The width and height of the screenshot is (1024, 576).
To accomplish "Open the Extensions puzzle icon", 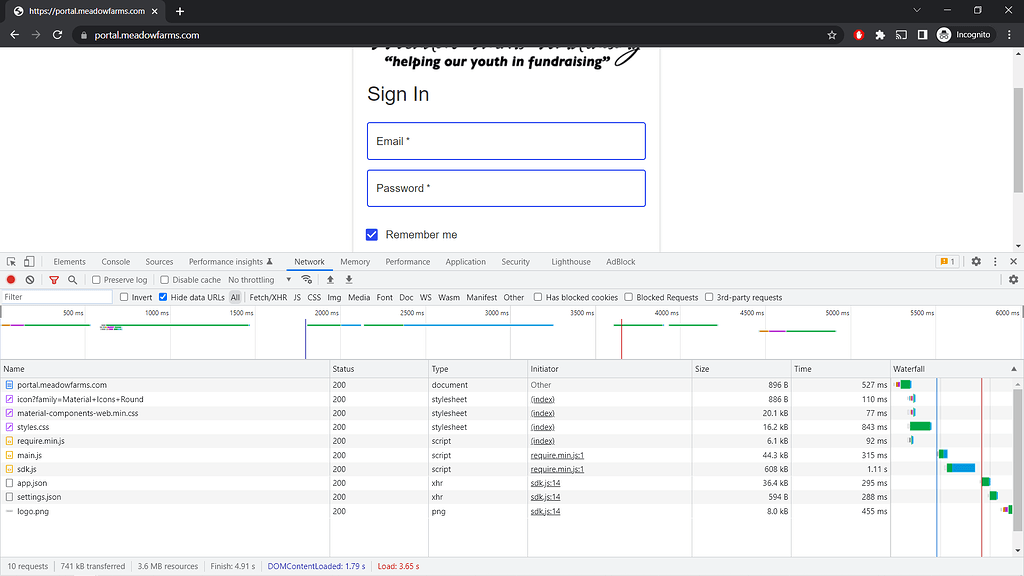I will [880, 35].
